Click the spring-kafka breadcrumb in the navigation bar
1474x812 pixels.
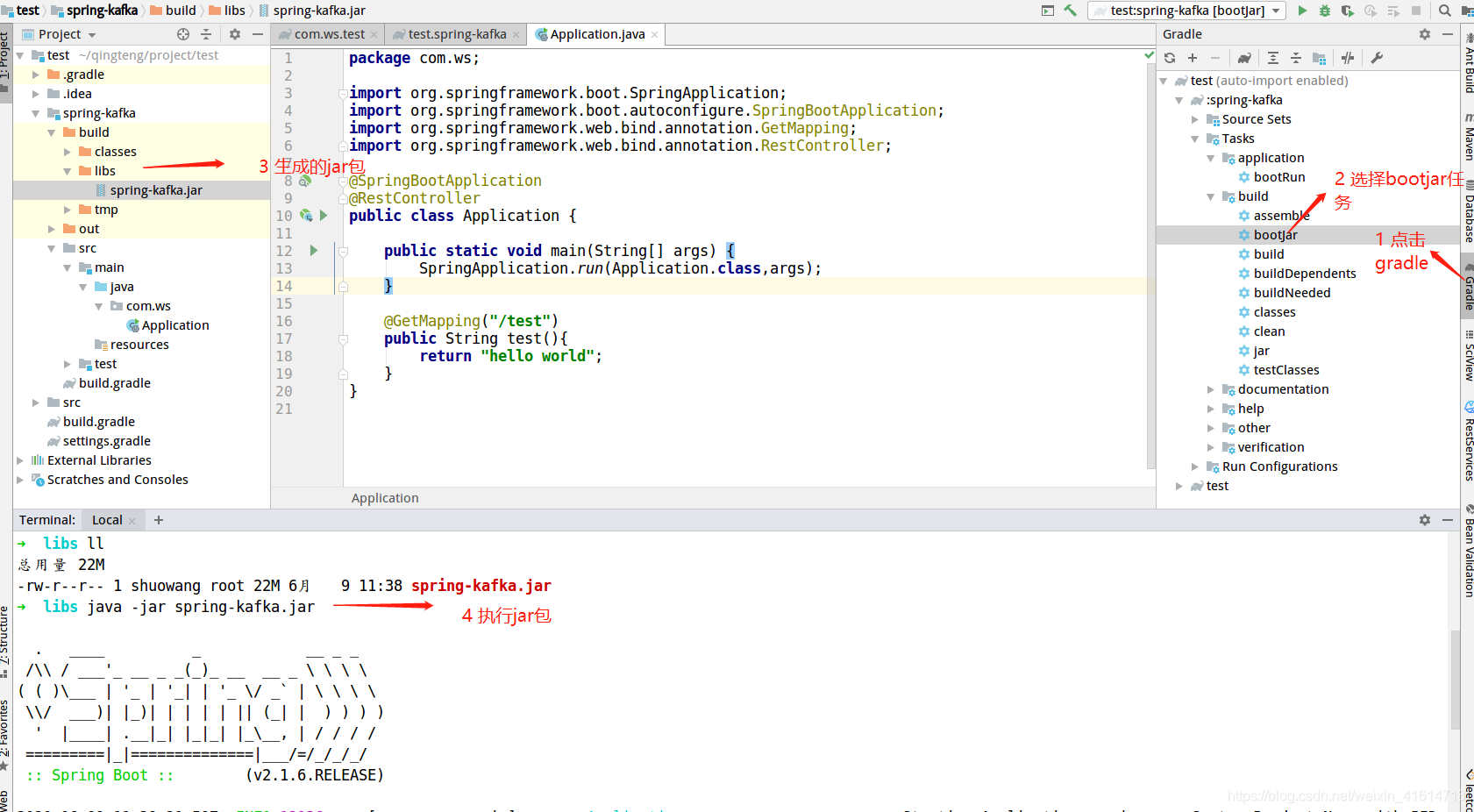coord(95,11)
